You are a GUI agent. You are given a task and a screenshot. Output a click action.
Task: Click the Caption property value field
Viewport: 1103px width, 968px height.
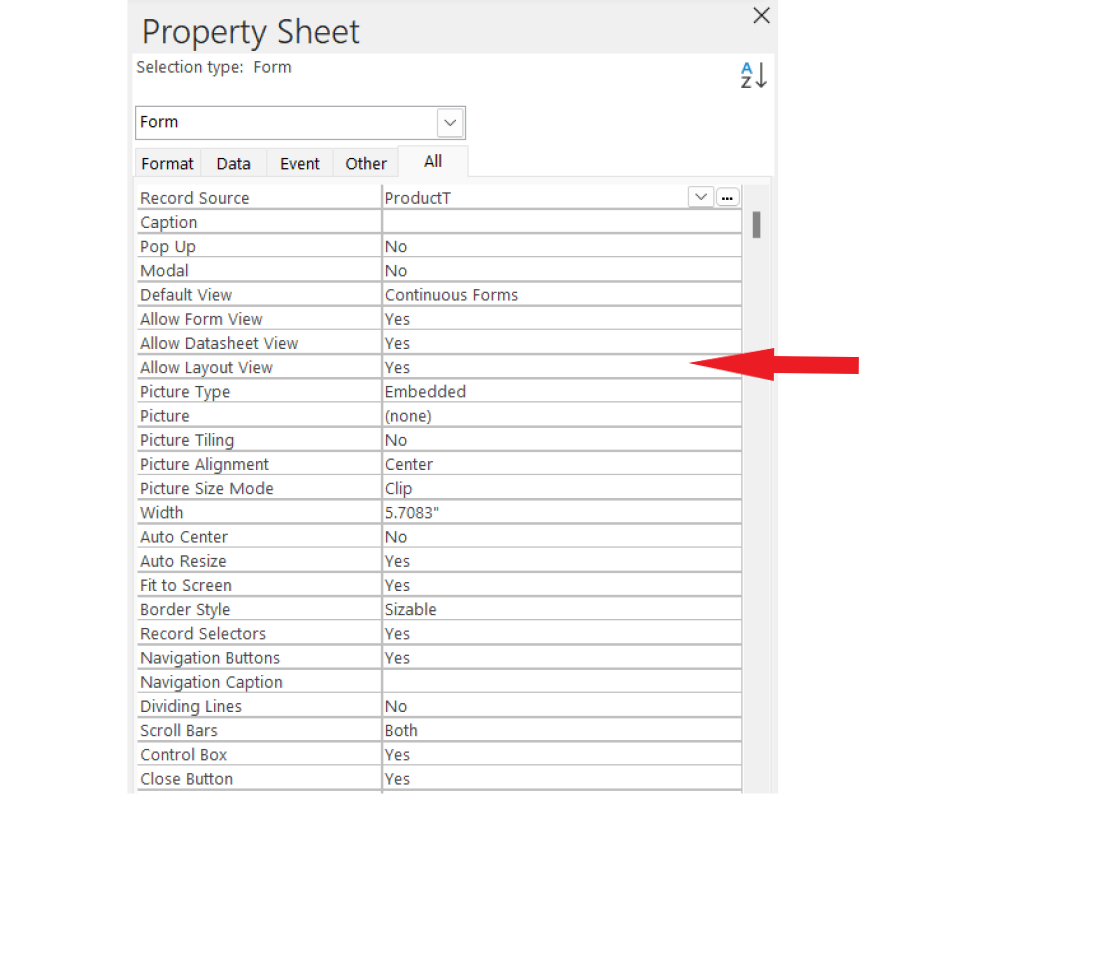click(560, 222)
